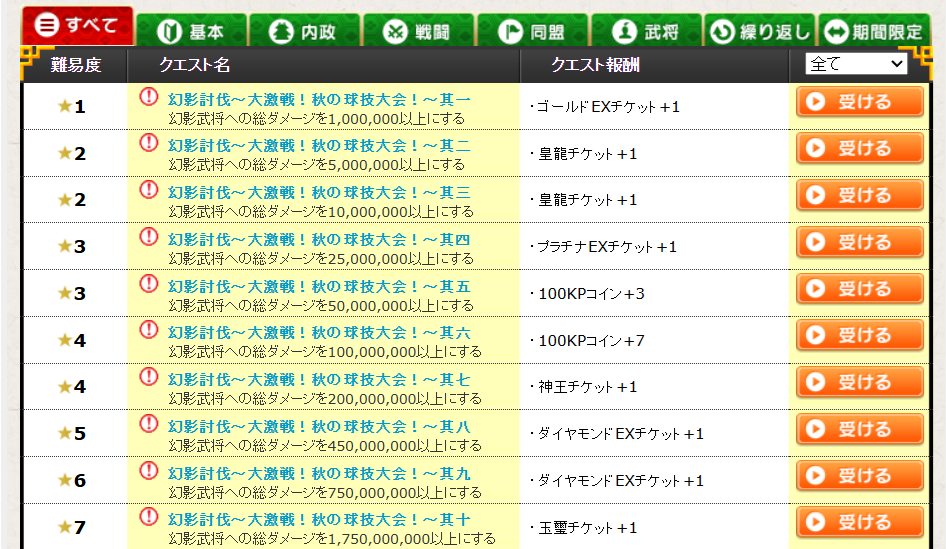Open quest link 幻影討伐 其四
The width and height of the screenshot is (946, 549).
point(319,240)
